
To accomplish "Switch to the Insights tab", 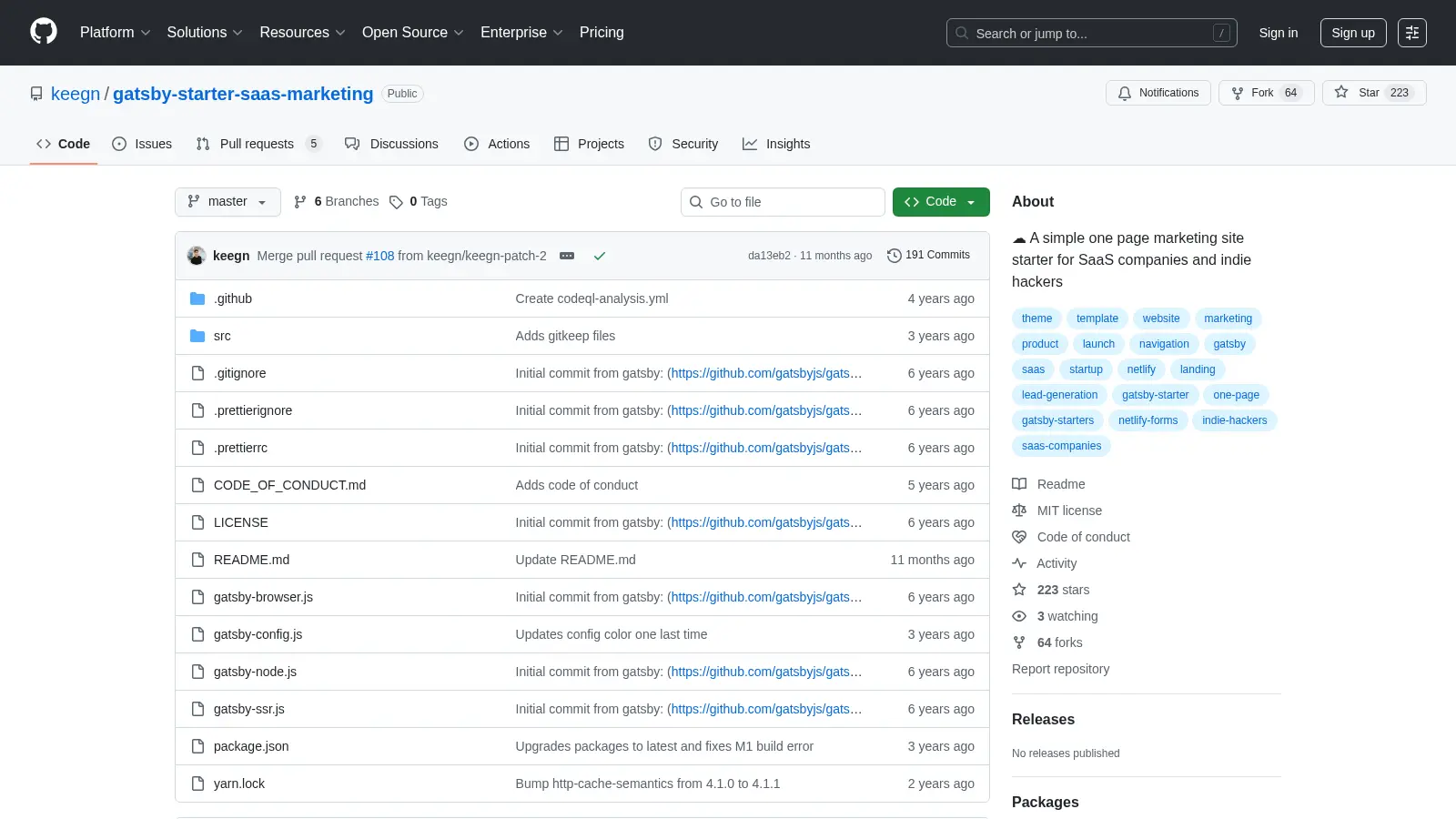I will click(x=776, y=144).
